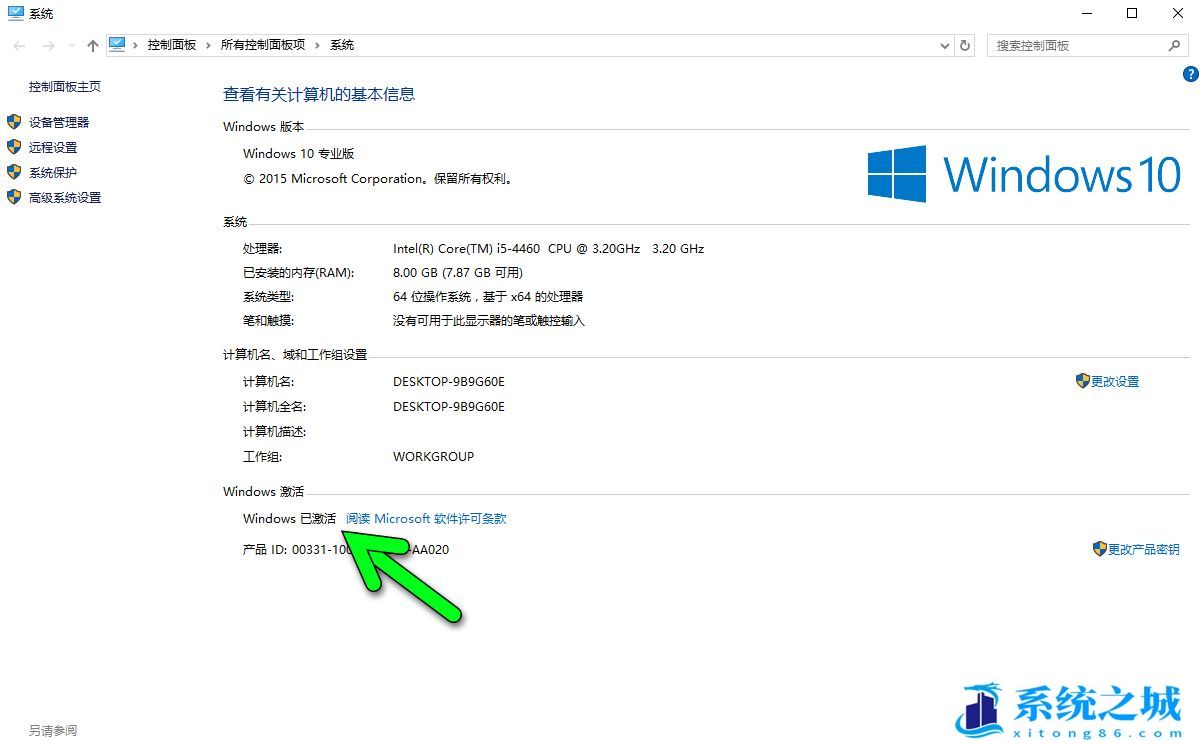Close the 系统 window
The width and height of the screenshot is (1201, 746).
coord(1178,13)
